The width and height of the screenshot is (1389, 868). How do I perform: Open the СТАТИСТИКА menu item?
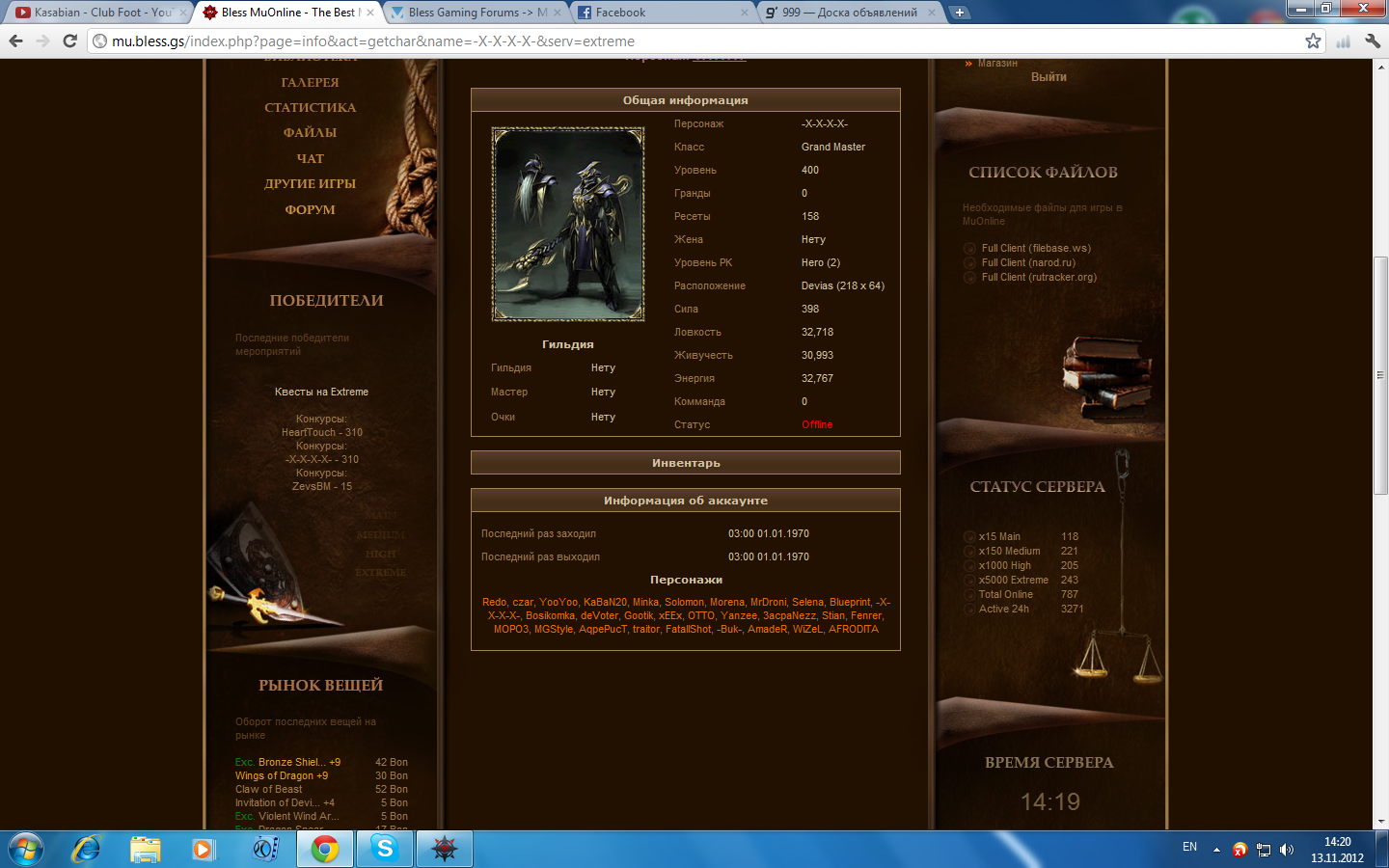[x=310, y=107]
